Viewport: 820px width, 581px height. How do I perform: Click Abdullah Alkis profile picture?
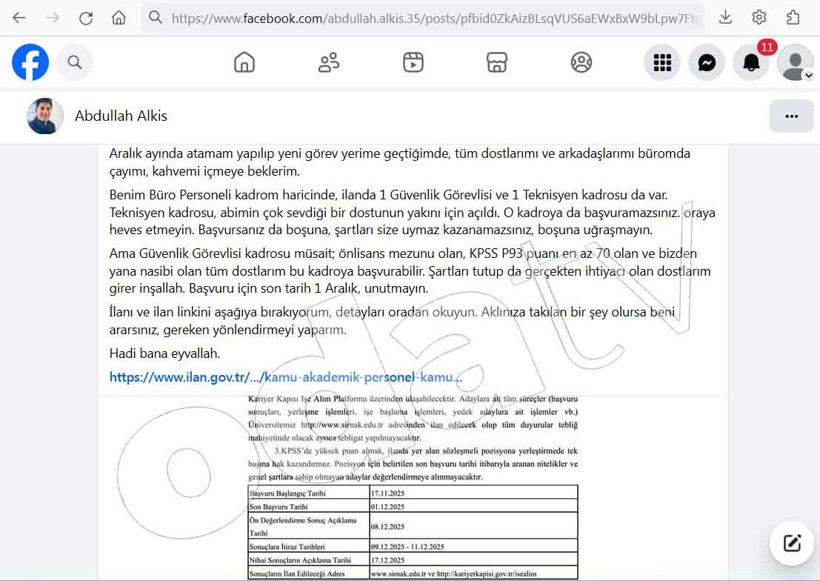45,116
